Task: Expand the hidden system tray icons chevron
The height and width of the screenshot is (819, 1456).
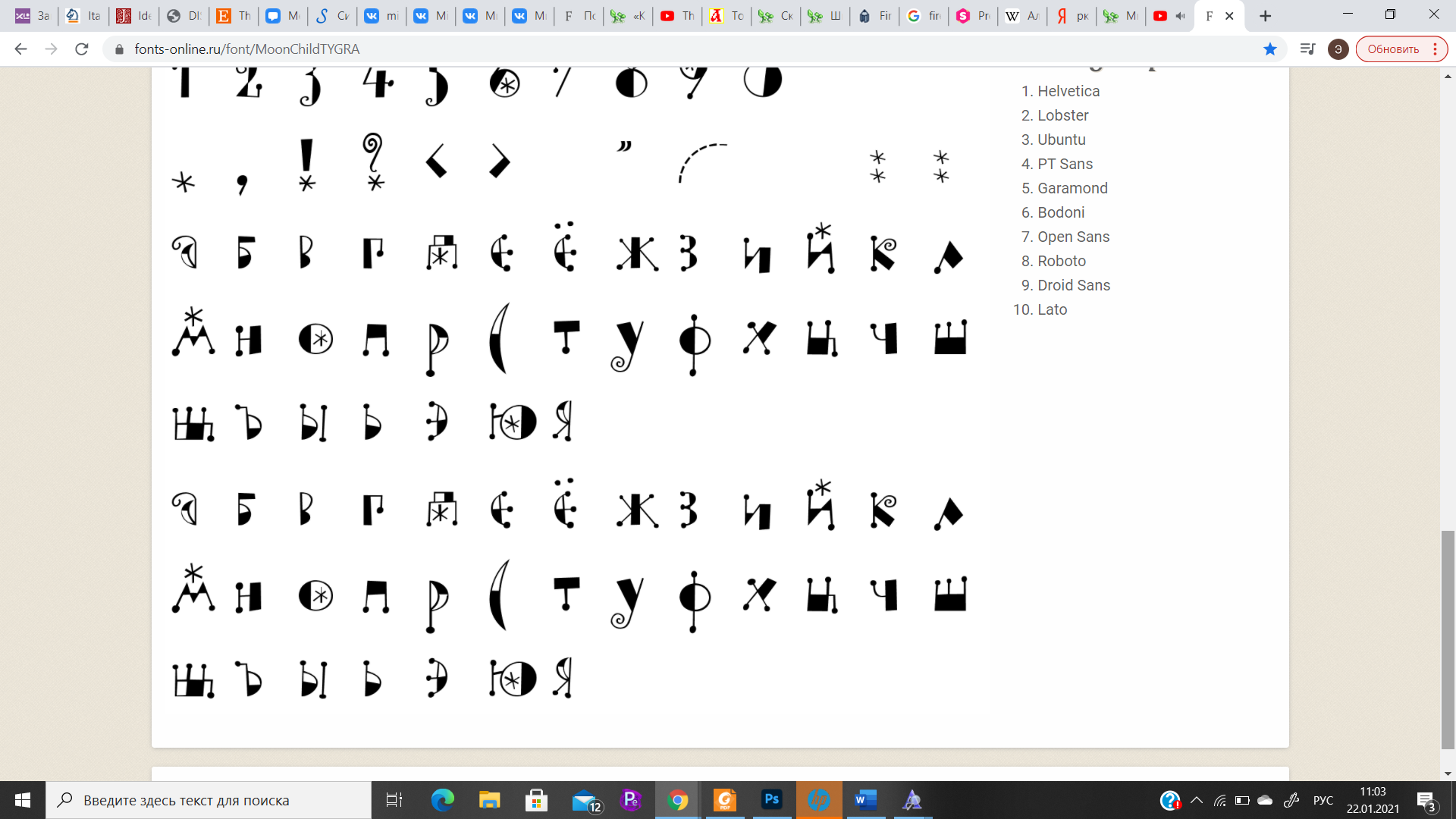Action: tap(1197, 800)
